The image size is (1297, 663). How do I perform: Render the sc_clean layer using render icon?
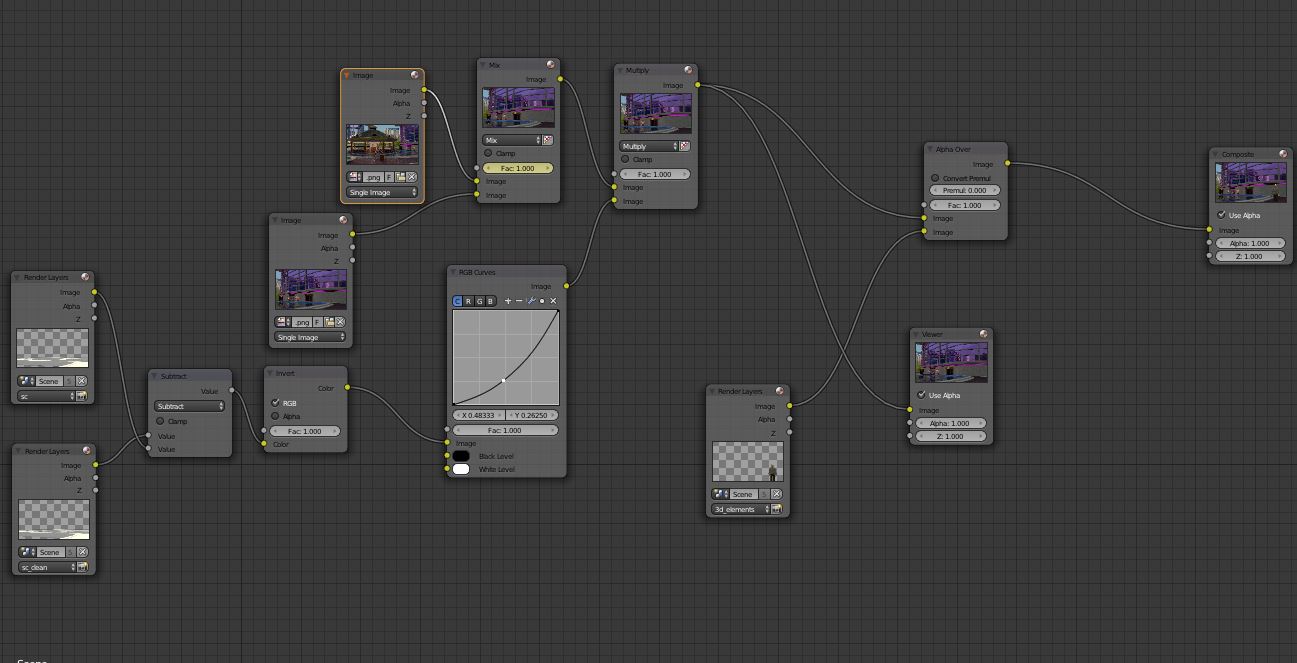(x=82, y=567)
